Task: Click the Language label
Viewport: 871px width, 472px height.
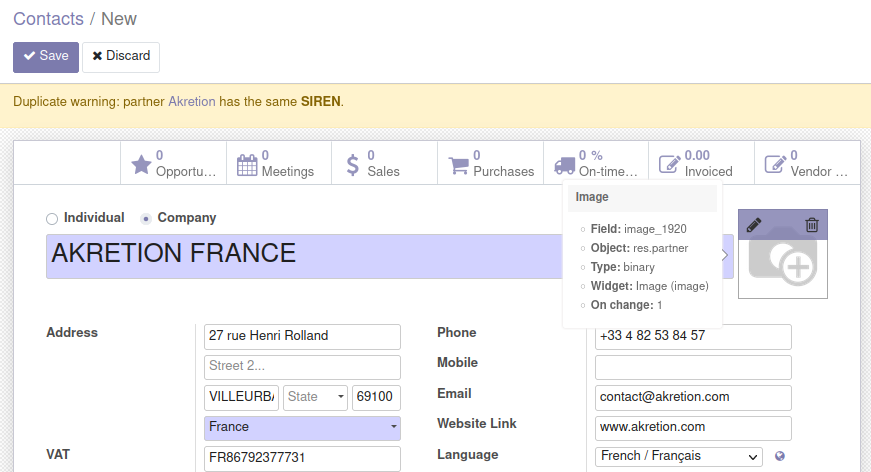Action: coord(468,455)
